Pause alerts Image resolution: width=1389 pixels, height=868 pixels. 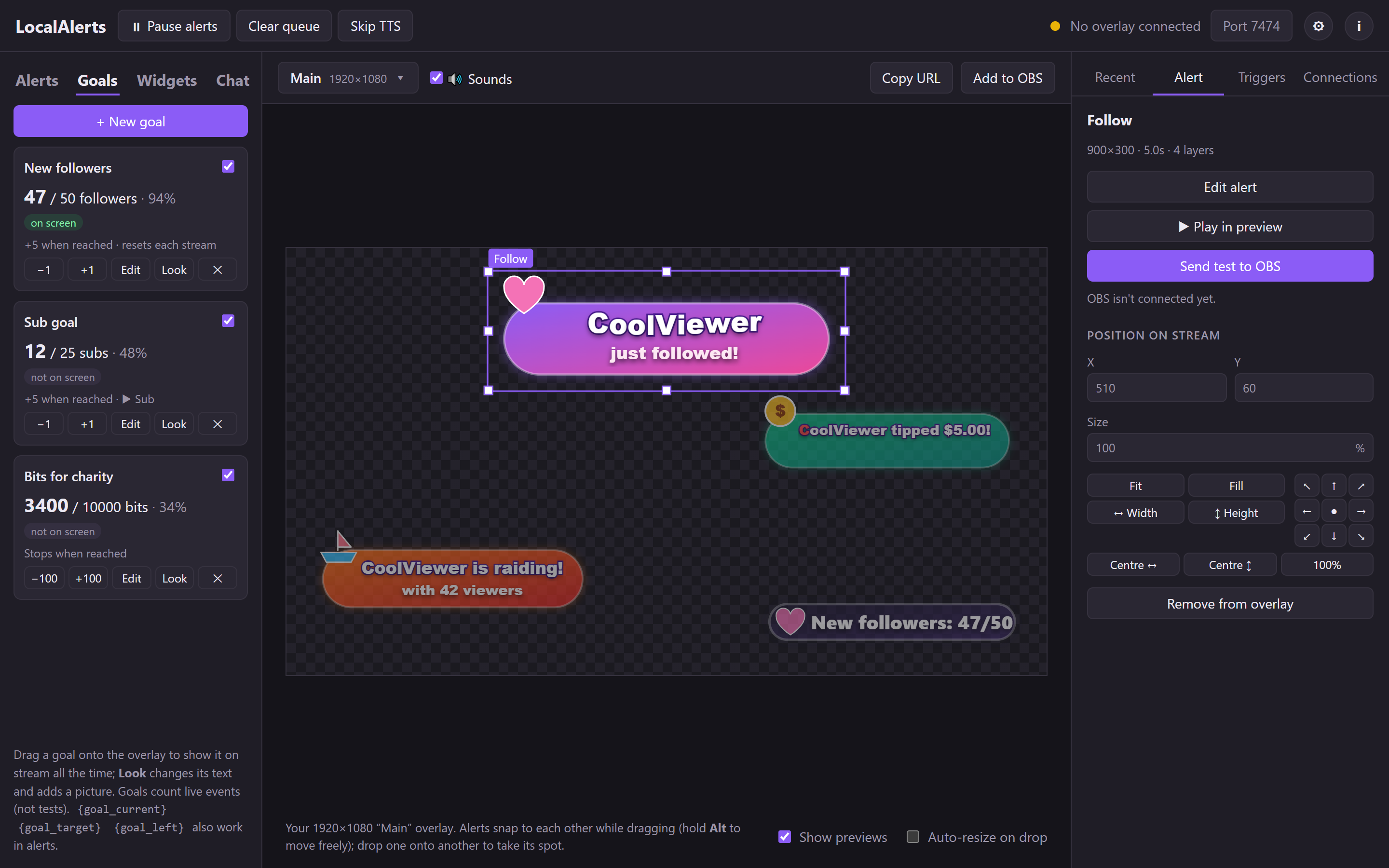click(174, 26)
